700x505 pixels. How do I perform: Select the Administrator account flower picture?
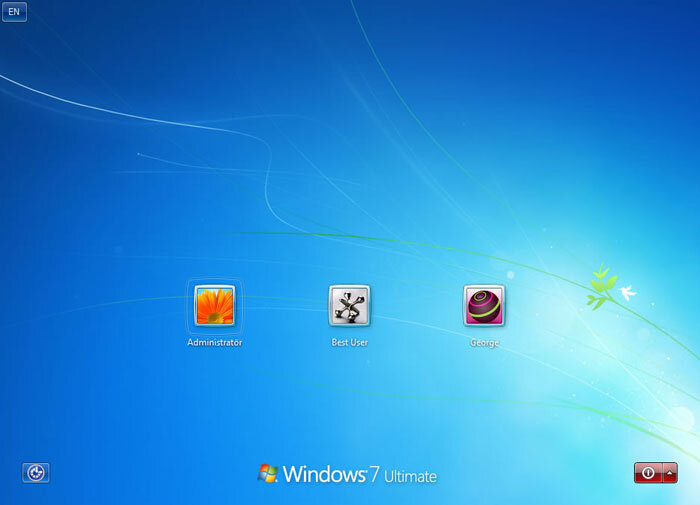[215, 306]
